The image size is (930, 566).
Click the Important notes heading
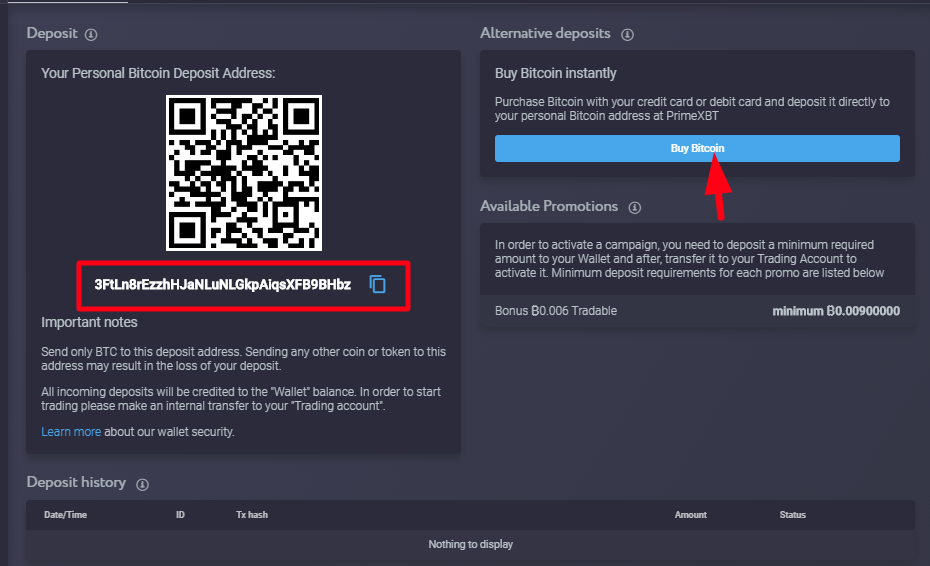click(x=89, y=322)
